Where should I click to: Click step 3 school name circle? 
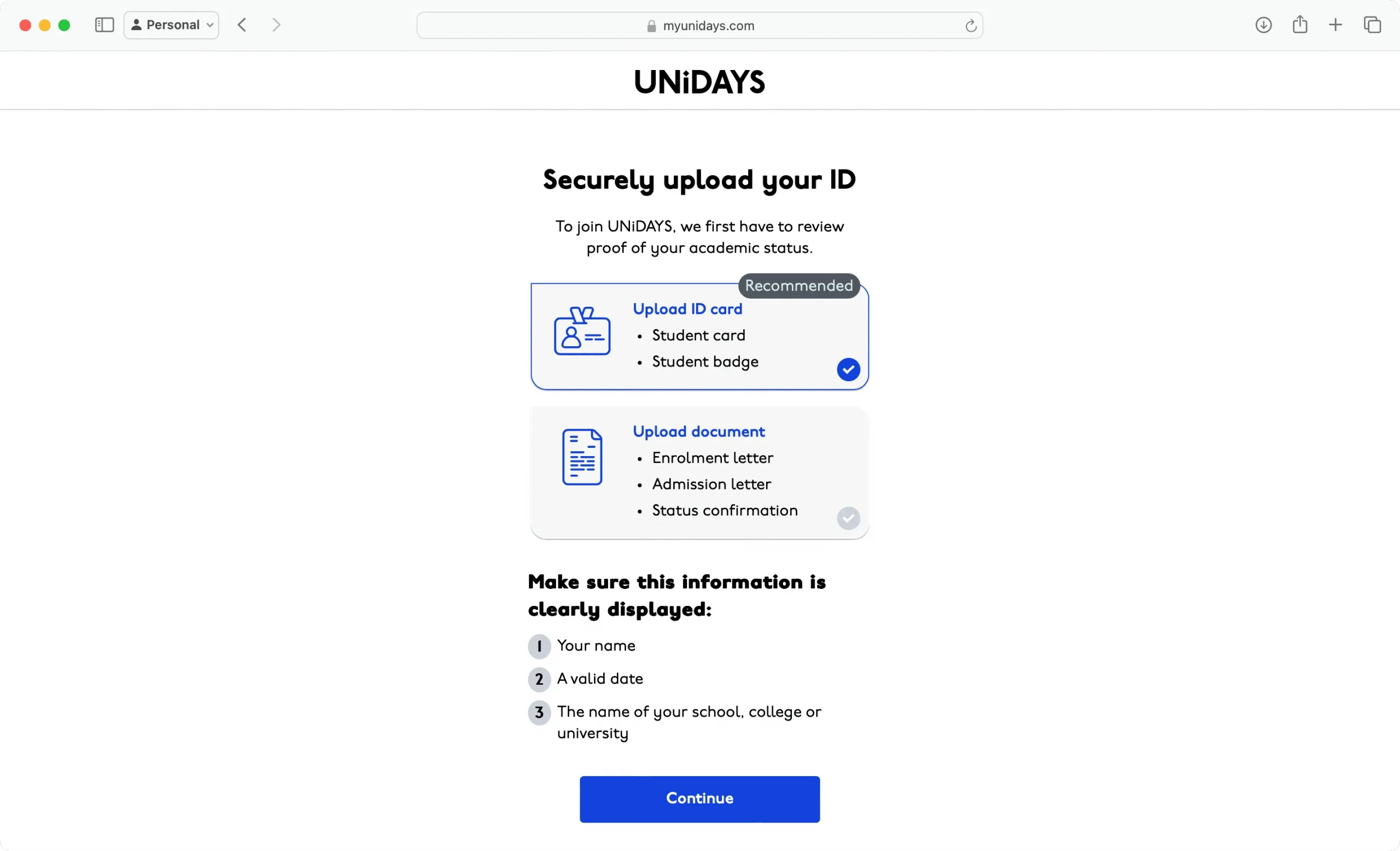tap(539, 713)
